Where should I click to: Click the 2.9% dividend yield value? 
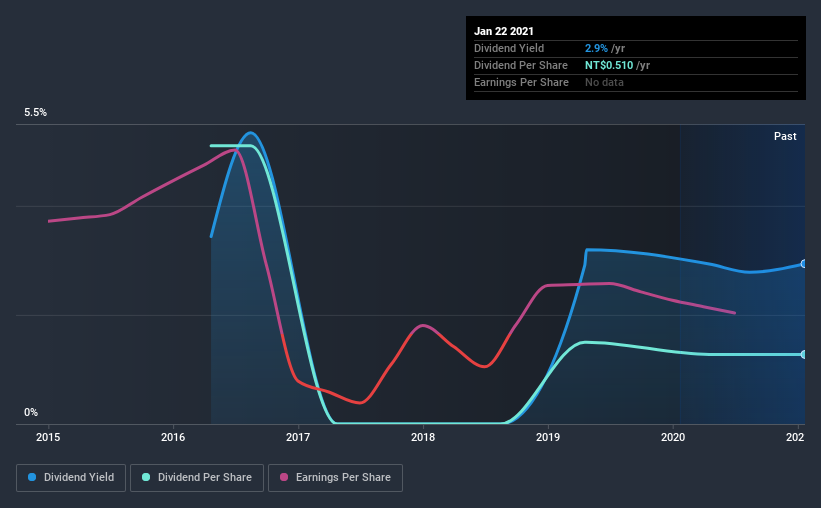[x=596, y=48]
